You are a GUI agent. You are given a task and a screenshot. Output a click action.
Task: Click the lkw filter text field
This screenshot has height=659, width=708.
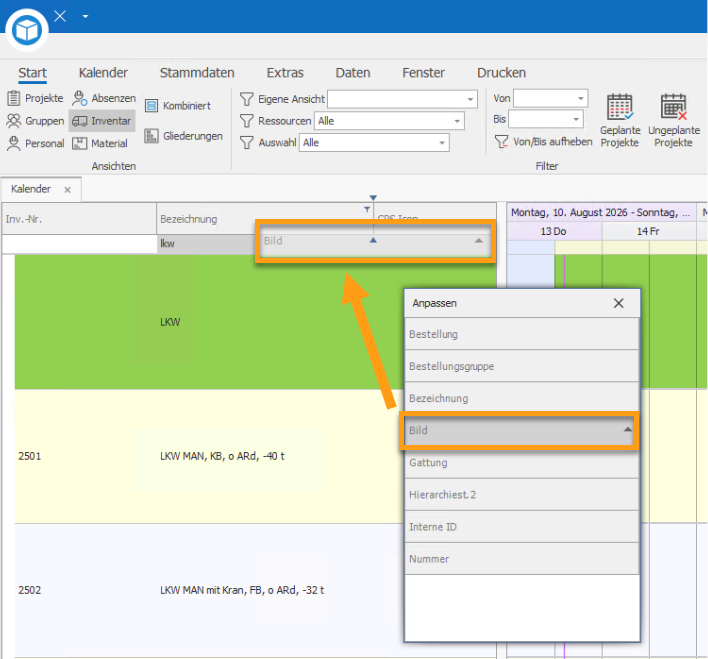207,244
